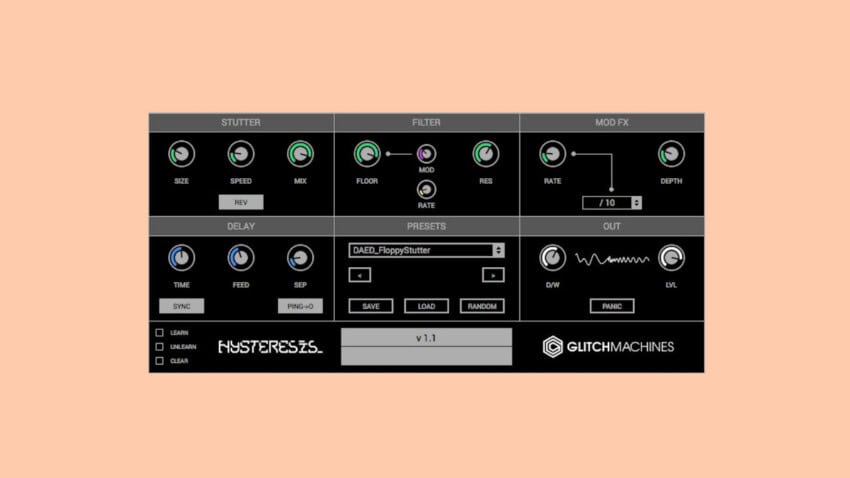
Task: Click the Filter MOD knob
Action: pyautogui.click(x=426, y=154)
